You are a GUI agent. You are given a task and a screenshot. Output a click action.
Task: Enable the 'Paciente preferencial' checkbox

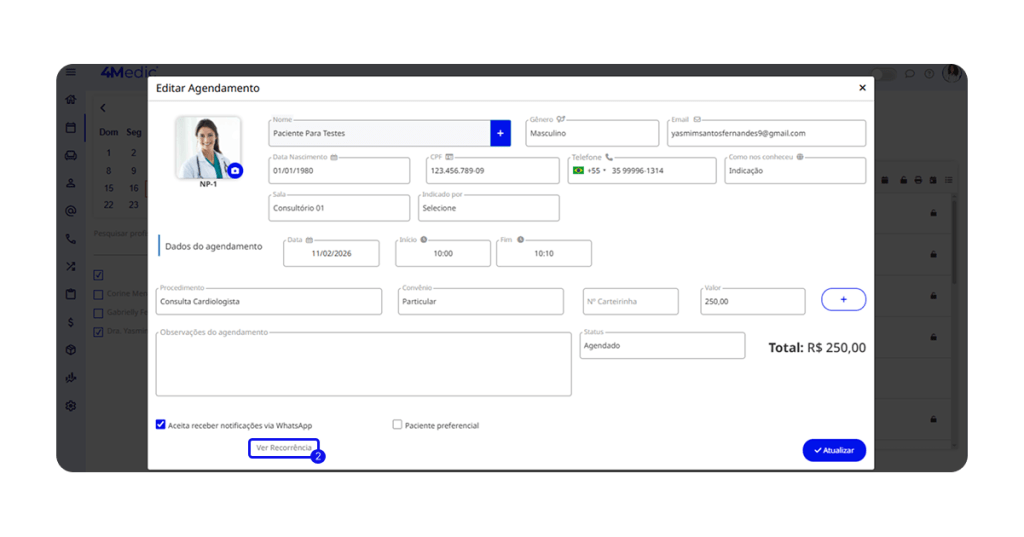coord(397,424)
